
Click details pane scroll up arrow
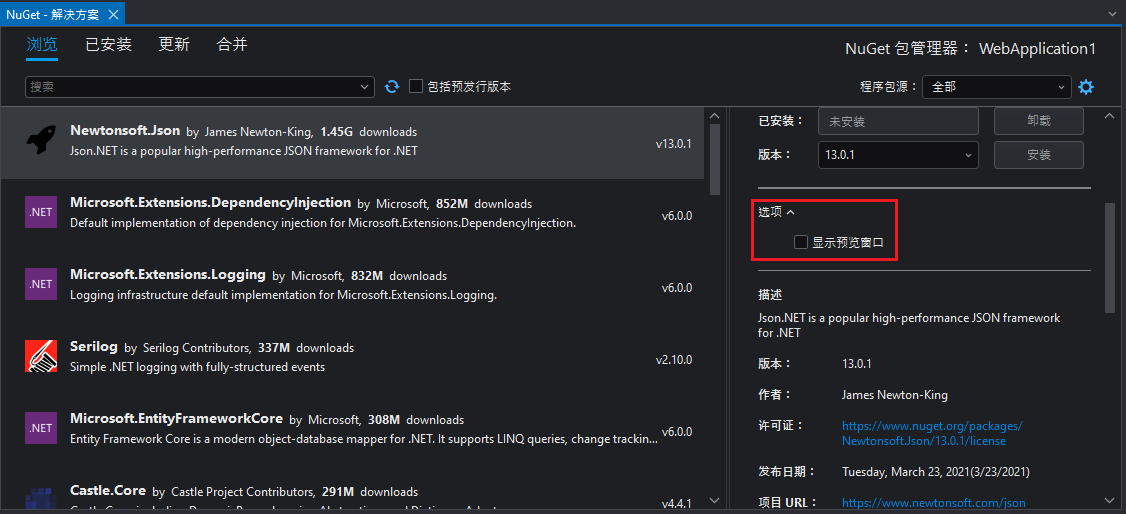1109,116
